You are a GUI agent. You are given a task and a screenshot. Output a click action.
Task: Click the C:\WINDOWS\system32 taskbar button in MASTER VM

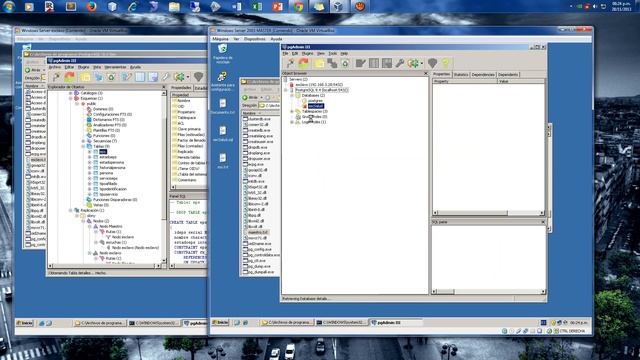341,322
